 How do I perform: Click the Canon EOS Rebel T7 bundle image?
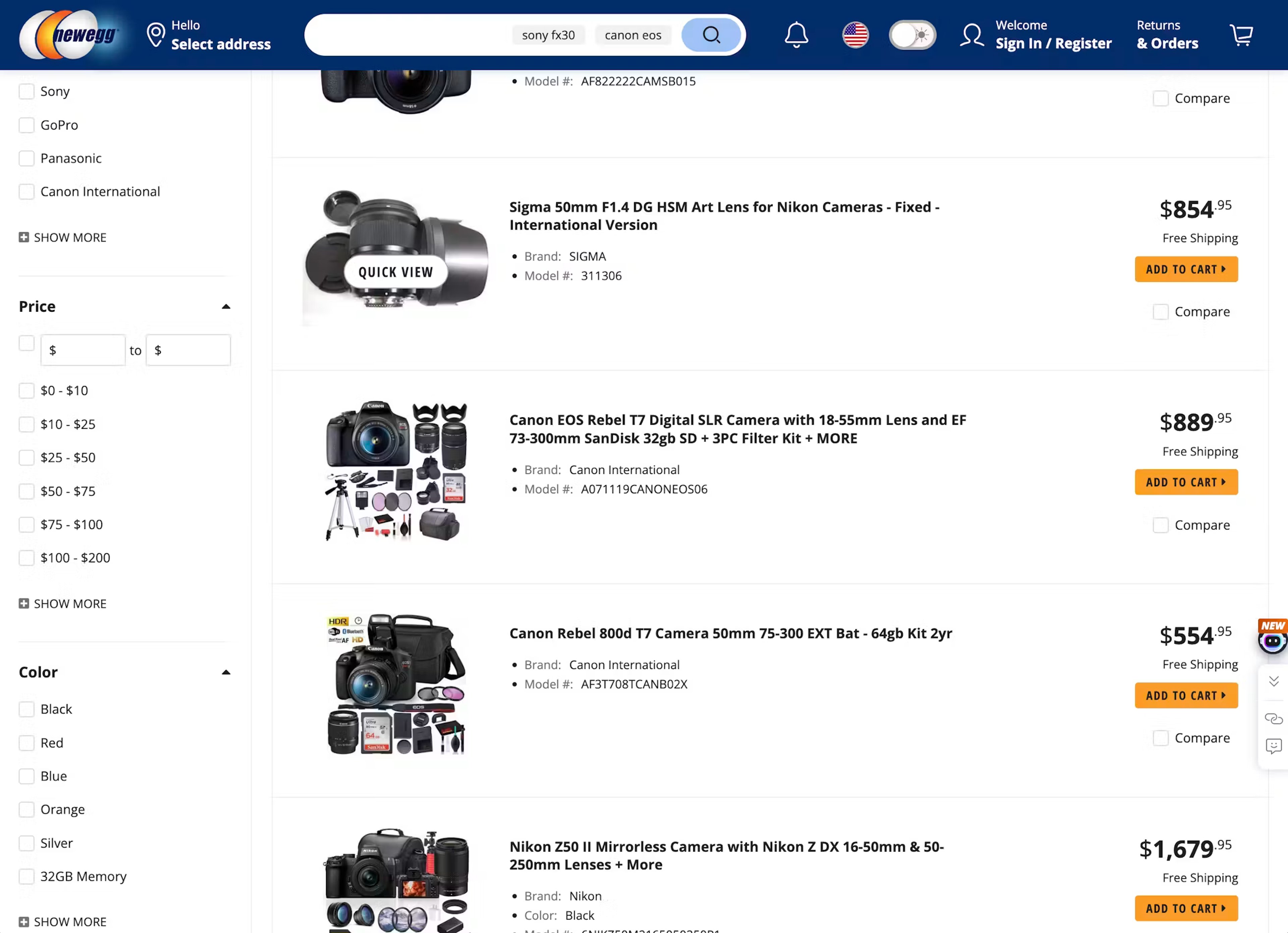click(x=396, y=471)
